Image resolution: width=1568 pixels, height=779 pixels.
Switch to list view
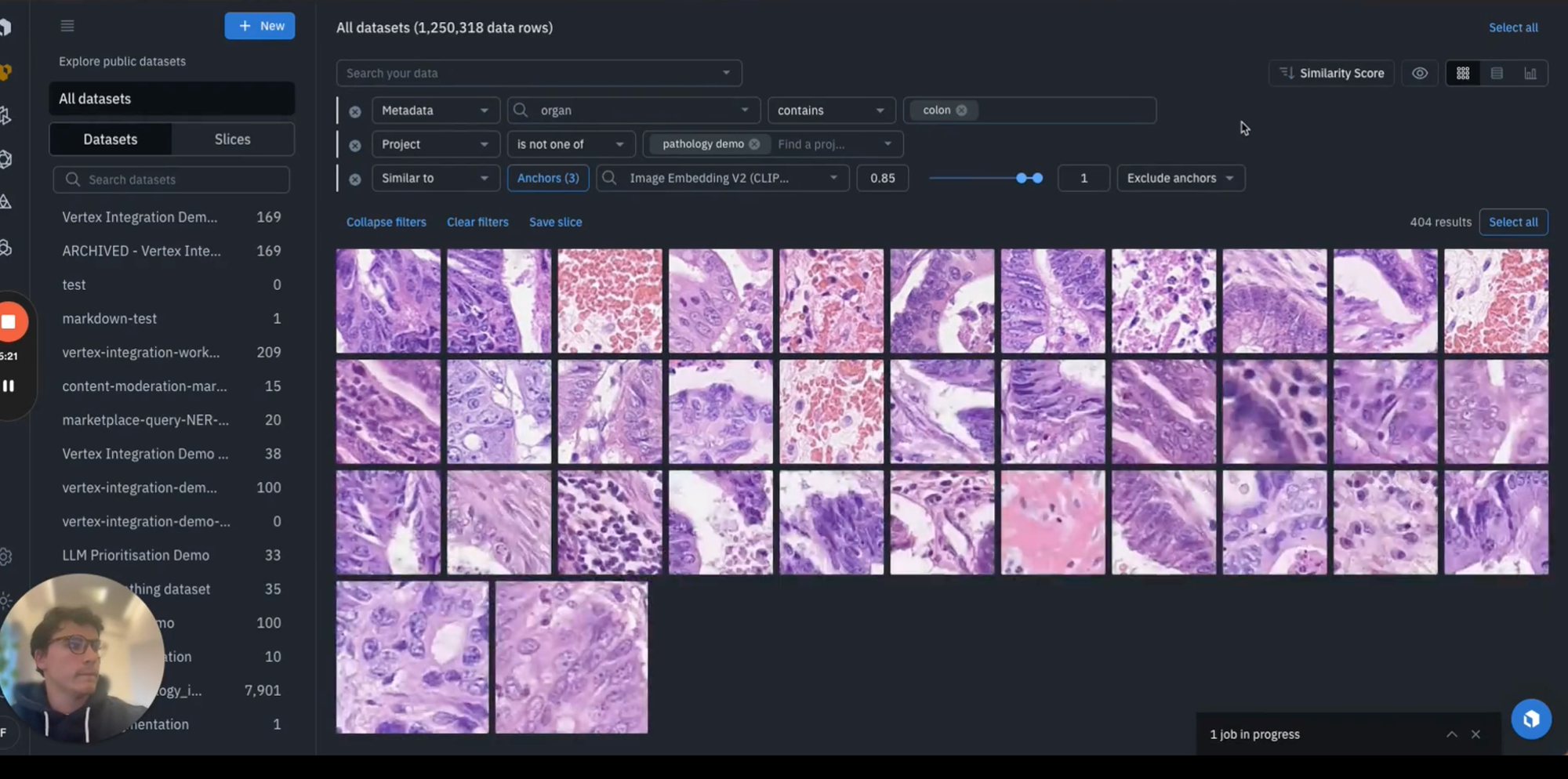pos(1497,73)
